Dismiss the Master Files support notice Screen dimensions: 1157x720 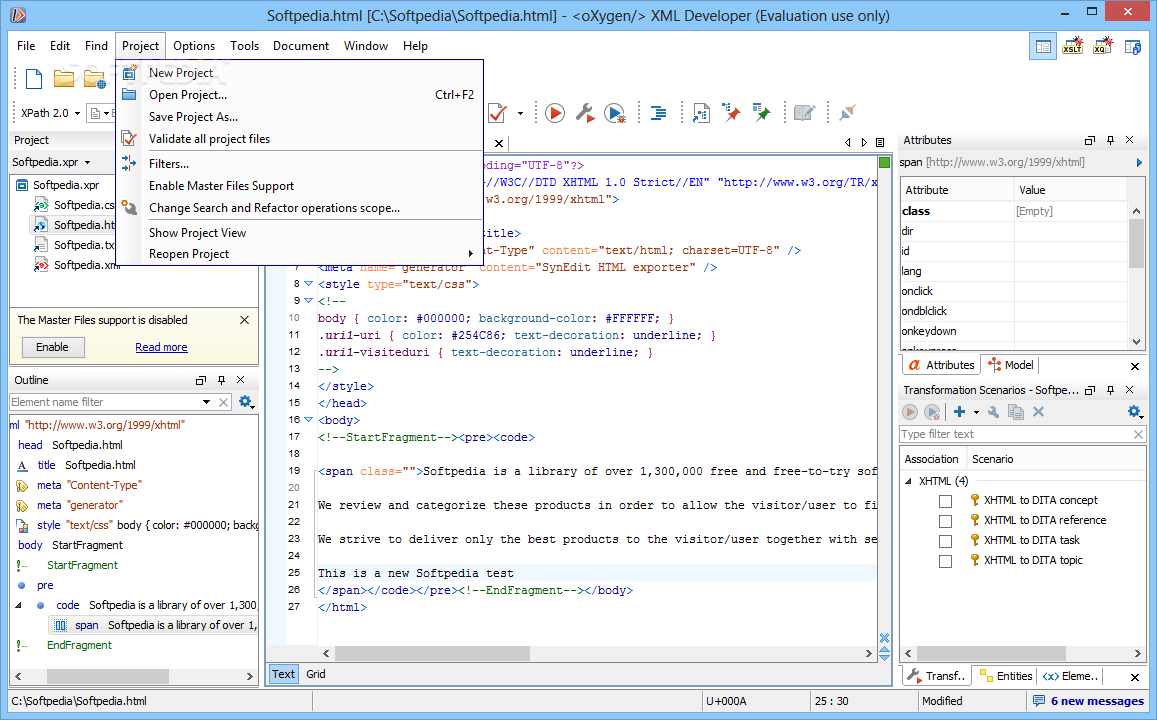[x=244, y=320]
